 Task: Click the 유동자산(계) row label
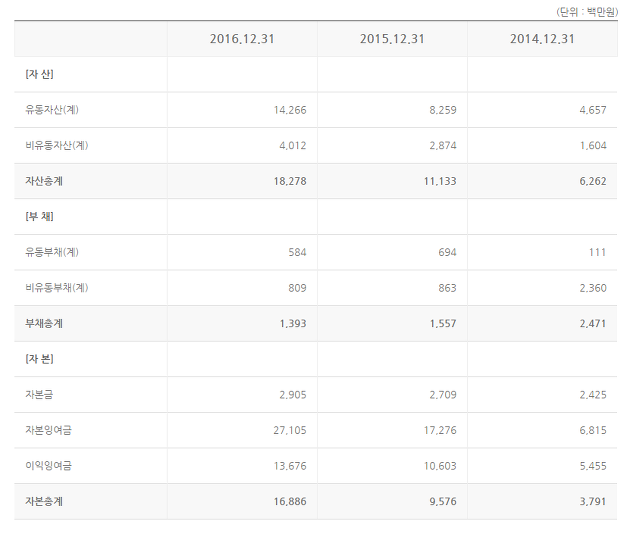tap(52, 110)
